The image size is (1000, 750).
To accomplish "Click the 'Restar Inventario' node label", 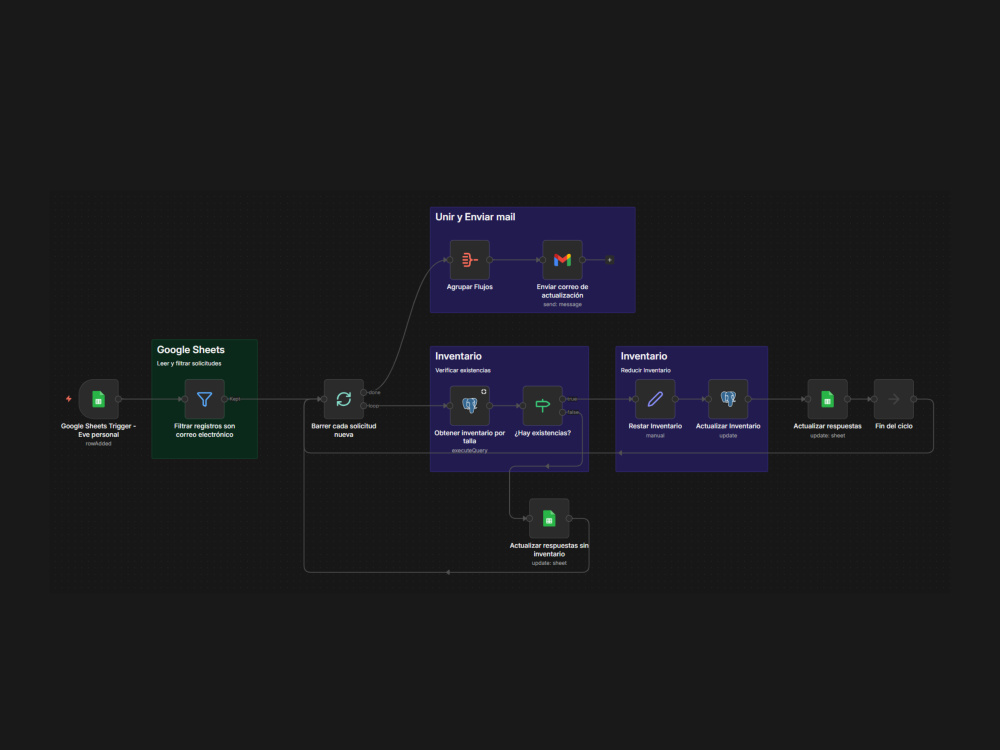I will pos(655,426).
